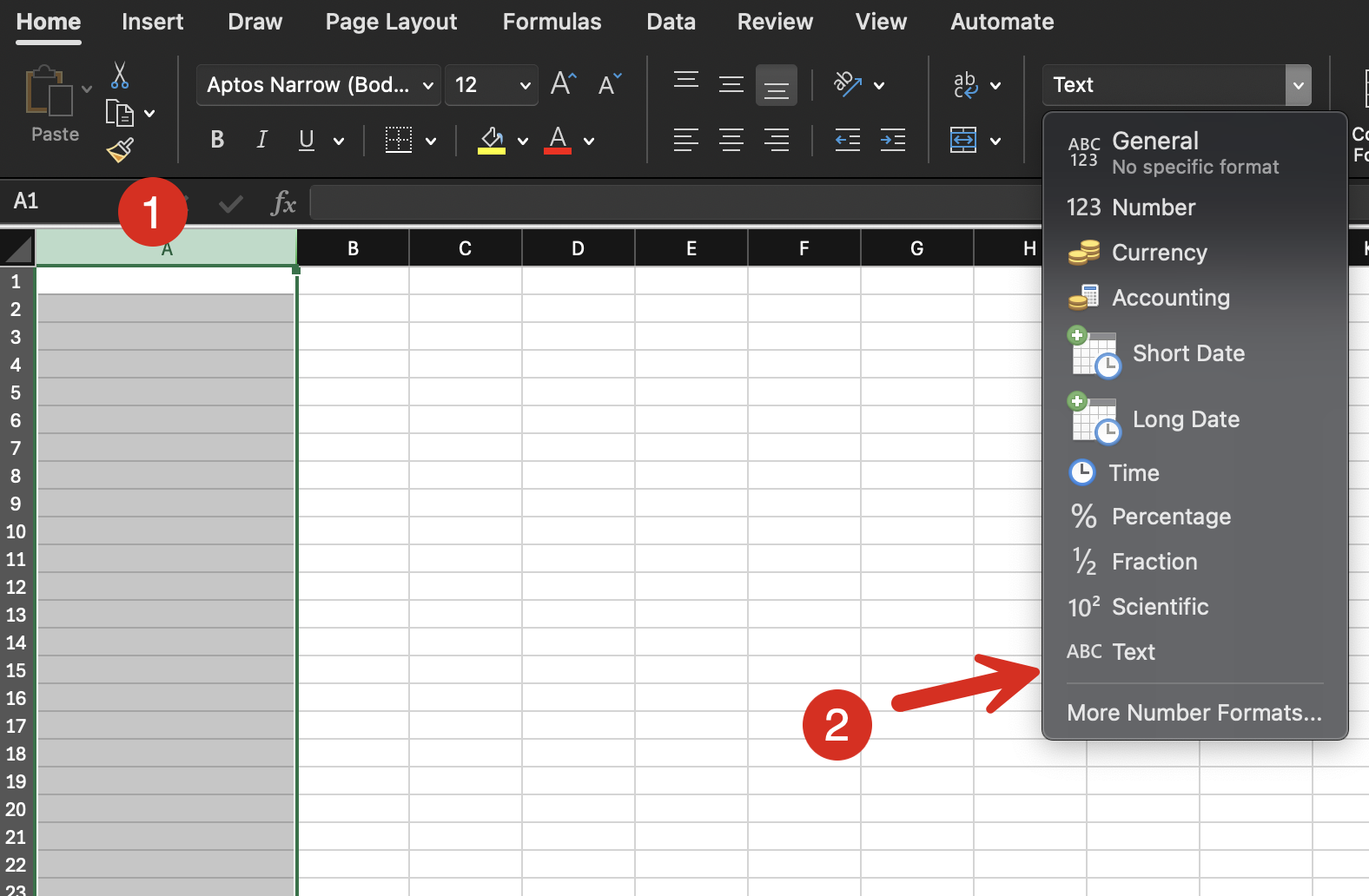Viewport: 1369px width, 896px height.
Task: Click the Cut scissors icon
Action: point(120,76)
